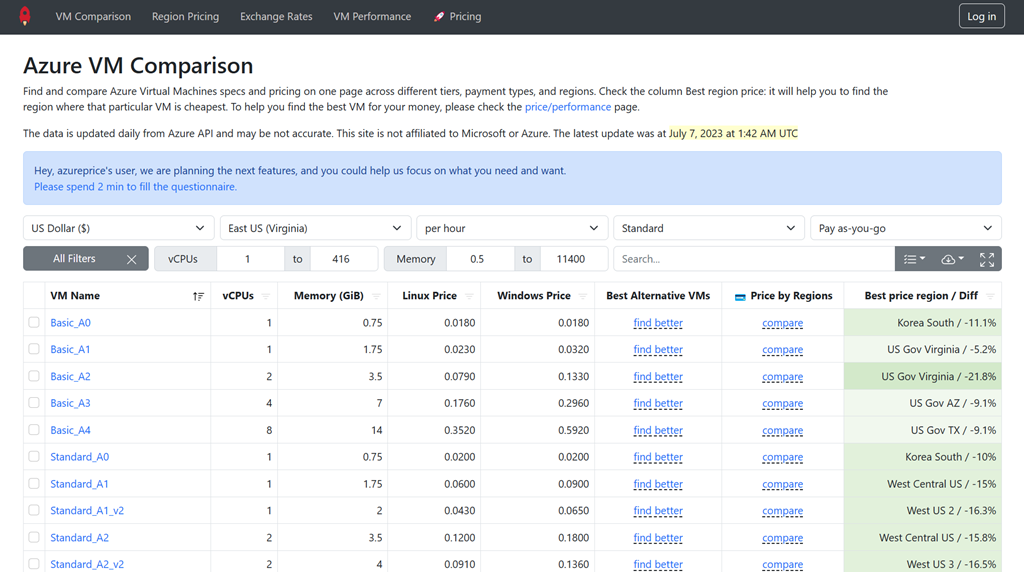Image resolution: width=1024 pixels, height=572 pixels.
Task: Open the Pay as-you-go payment dropdown
Action: click(905, 228)
